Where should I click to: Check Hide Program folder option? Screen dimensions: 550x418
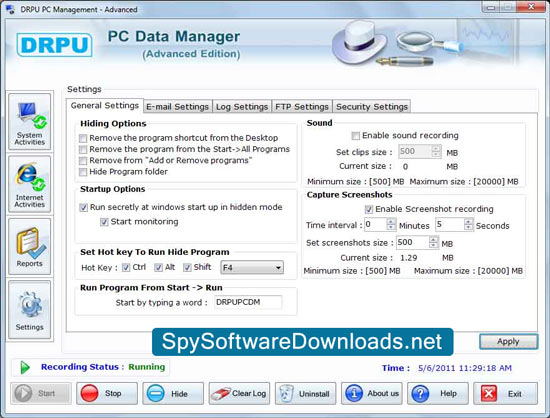click(83, 172)
